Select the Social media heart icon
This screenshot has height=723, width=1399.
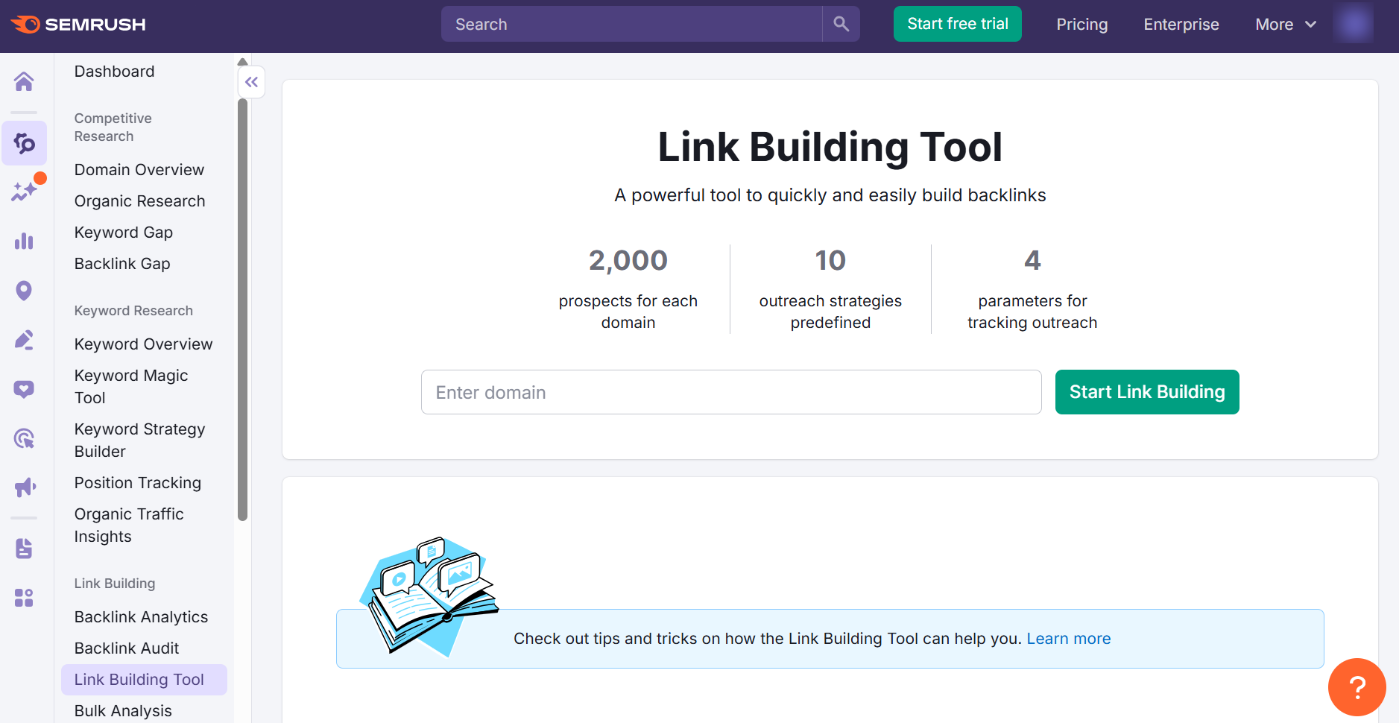pyautogui.click(x=24, y=388)
